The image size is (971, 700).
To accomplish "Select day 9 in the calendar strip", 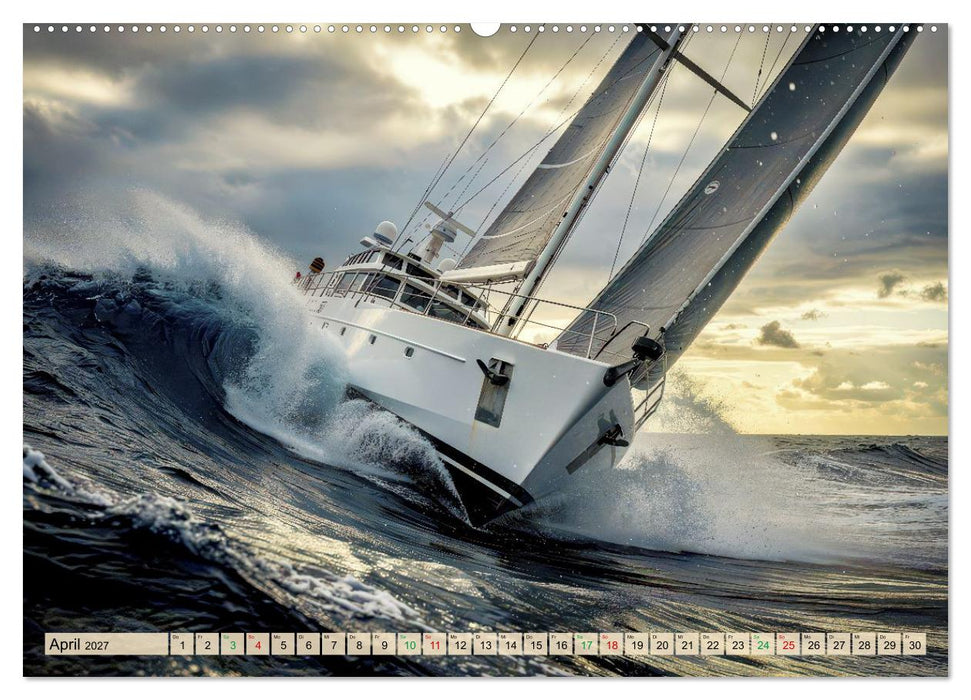I will click(x=384, y=644).
